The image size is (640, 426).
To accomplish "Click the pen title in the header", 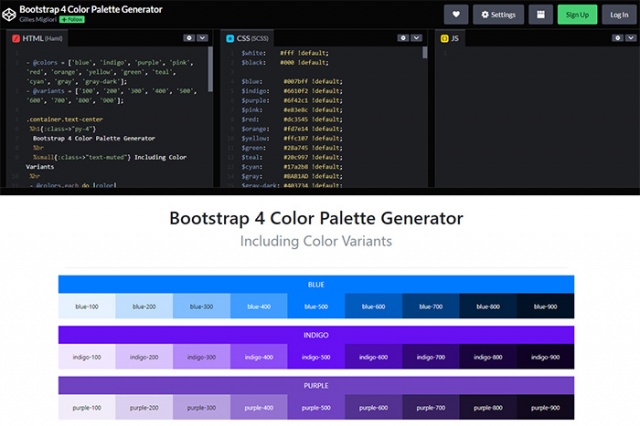I will click(x=91, y=9).
